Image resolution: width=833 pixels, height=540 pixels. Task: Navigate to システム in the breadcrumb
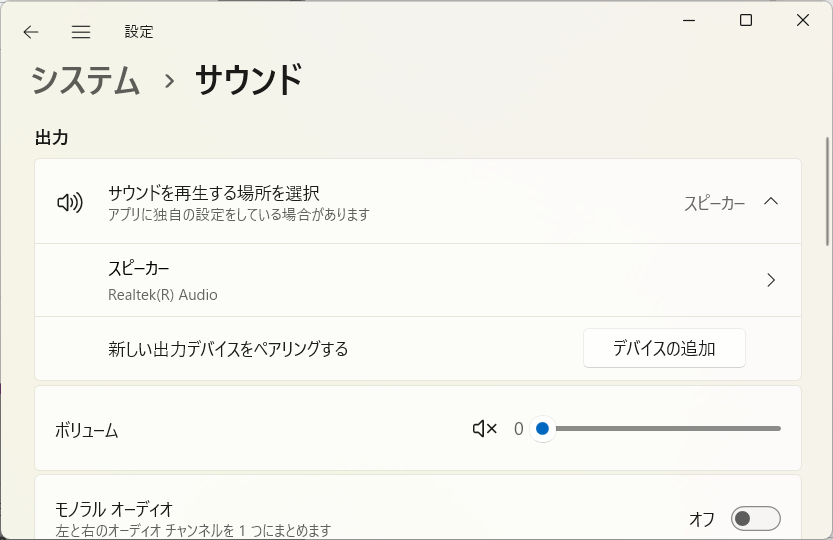[86, 81]
